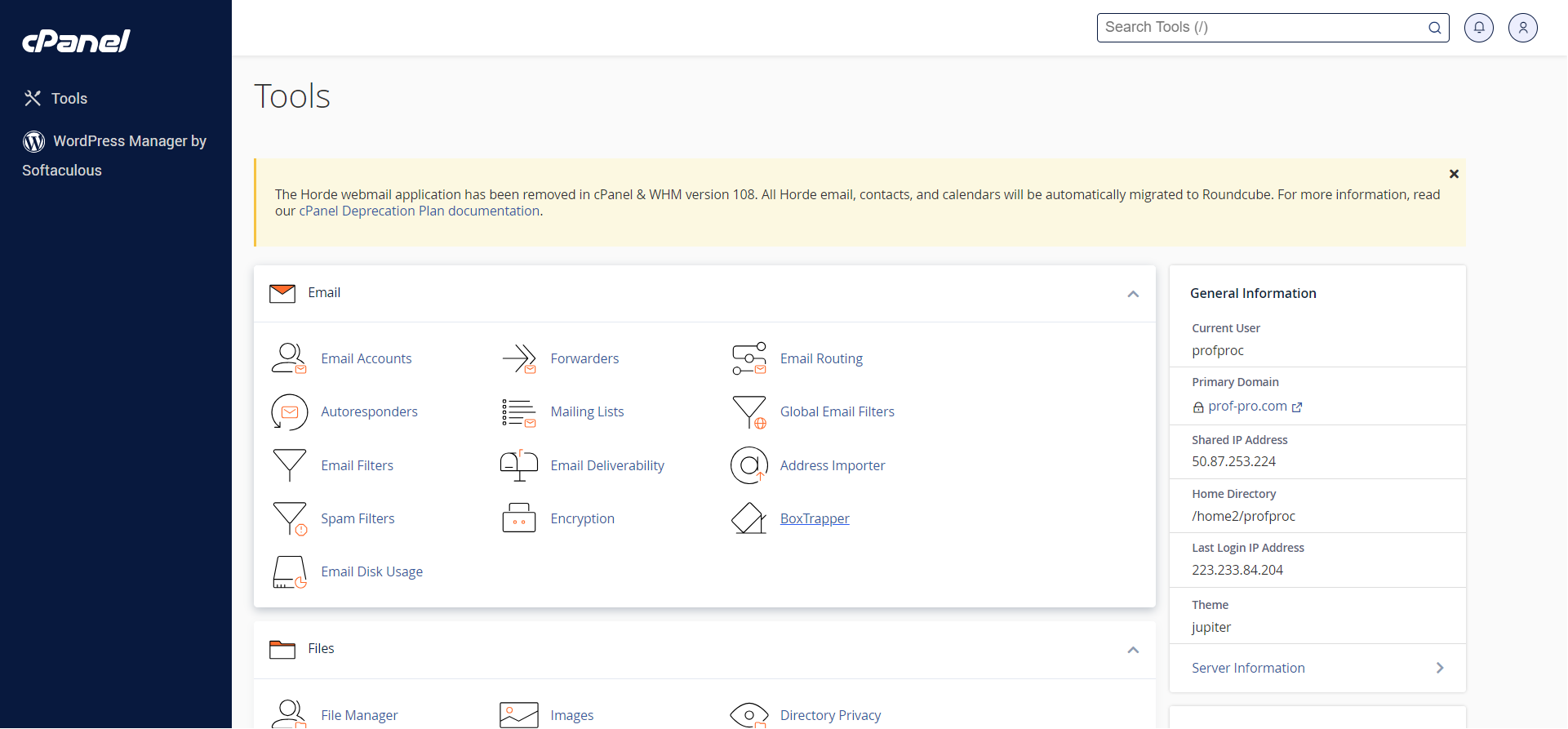Open the user account menu icon
The width and height of the screenshot is (1568, 729).
[1522, 28]
